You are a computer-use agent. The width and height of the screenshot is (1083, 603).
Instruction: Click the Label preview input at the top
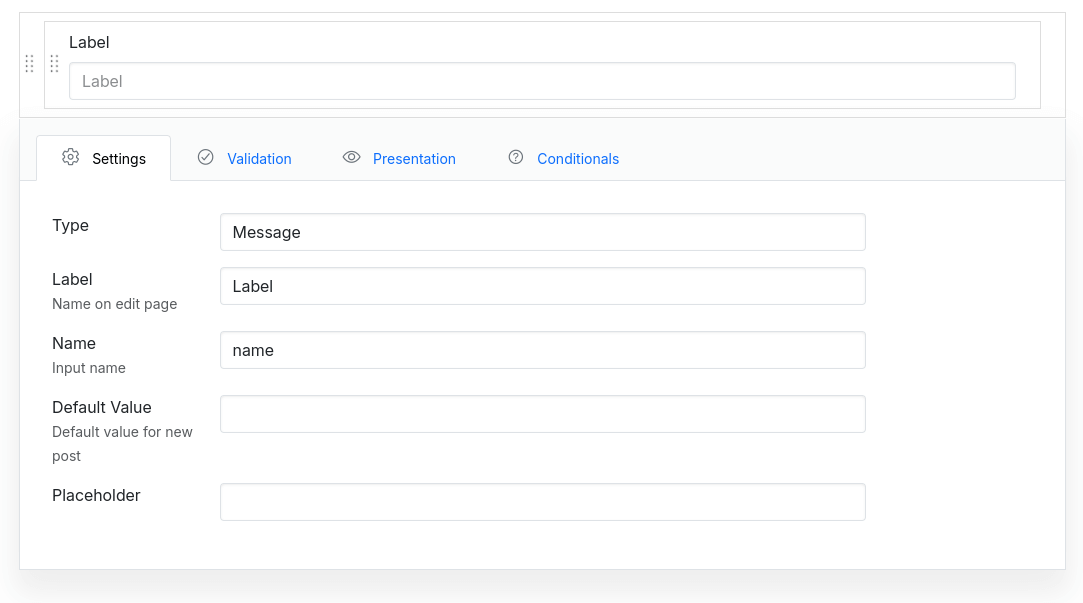542,81
